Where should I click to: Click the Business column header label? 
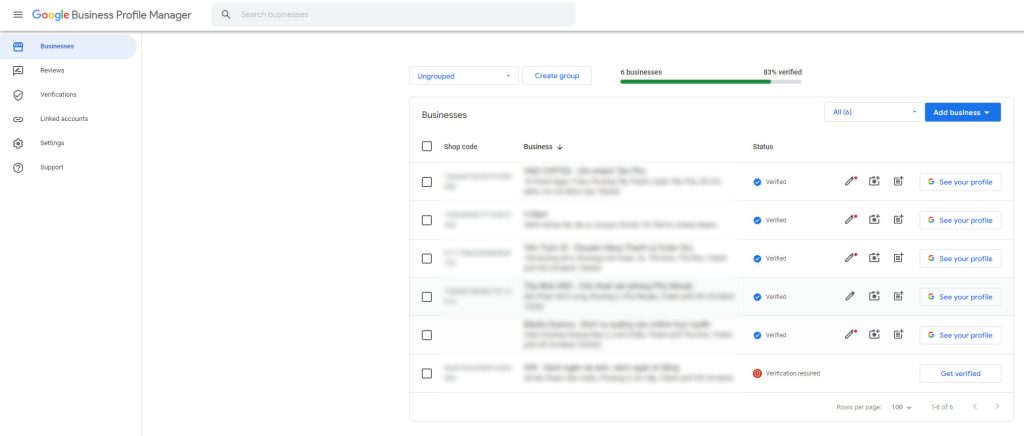tap(537, 147)
